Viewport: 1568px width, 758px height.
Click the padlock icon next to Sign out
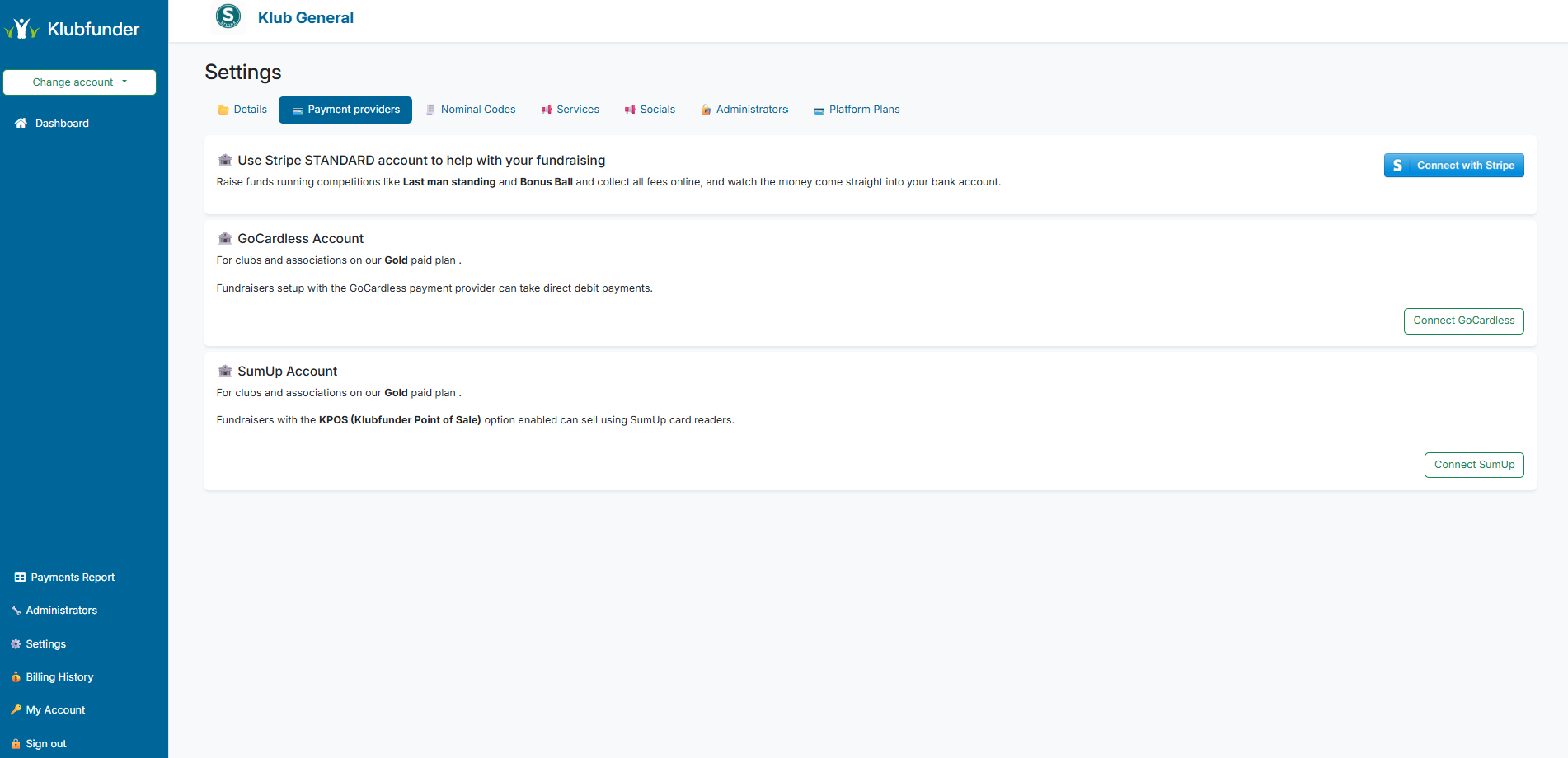pyautogui.click(x=16, y=743)
